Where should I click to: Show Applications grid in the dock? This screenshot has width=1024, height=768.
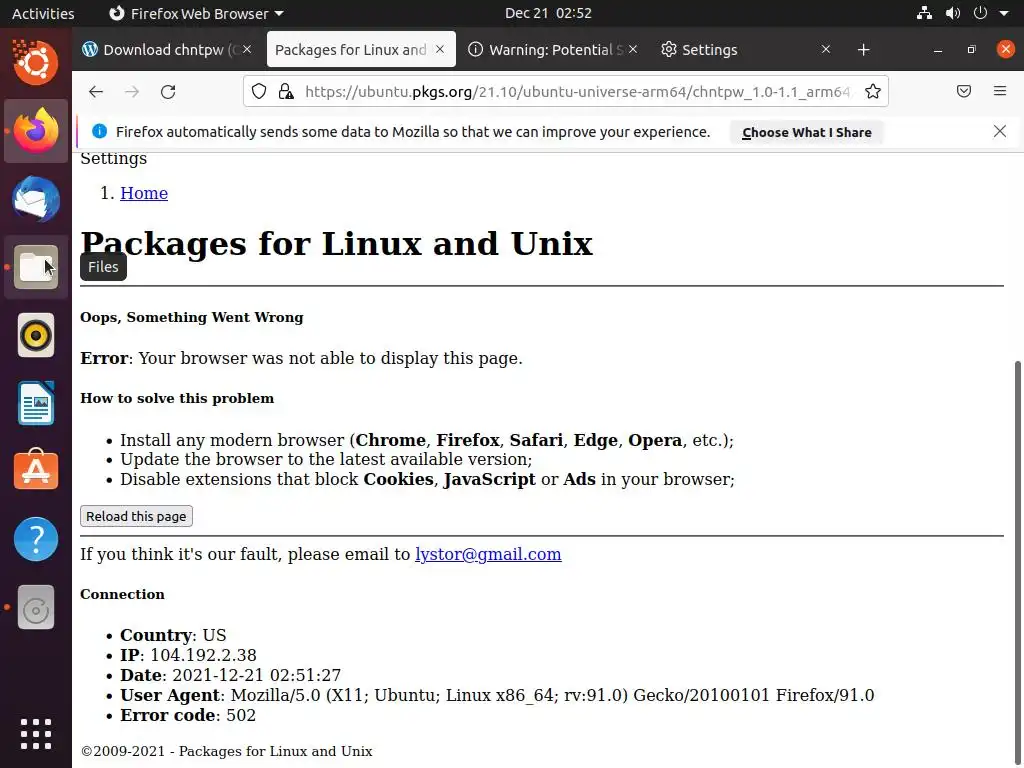[x=36, y=734]
